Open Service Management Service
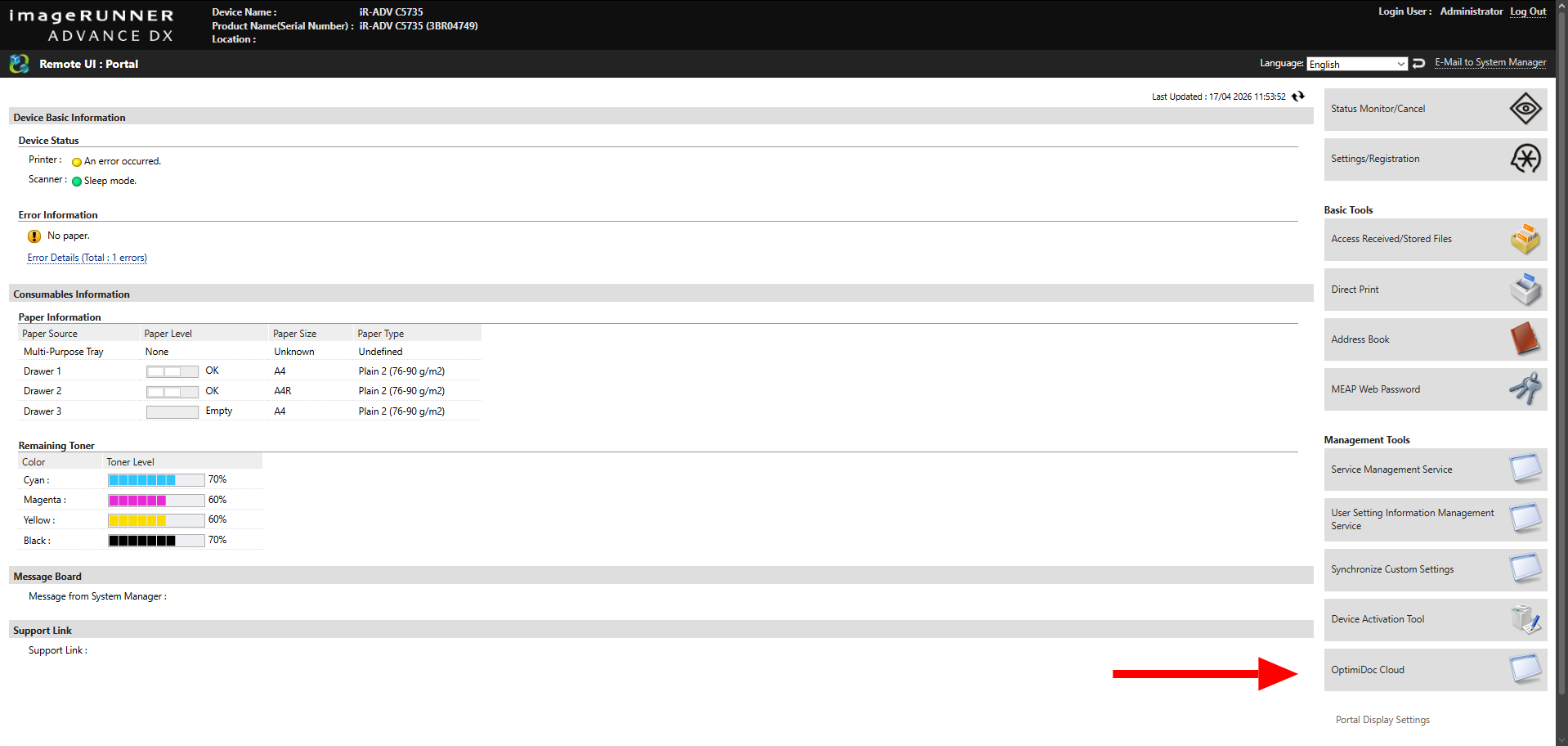 (1436, 470)
